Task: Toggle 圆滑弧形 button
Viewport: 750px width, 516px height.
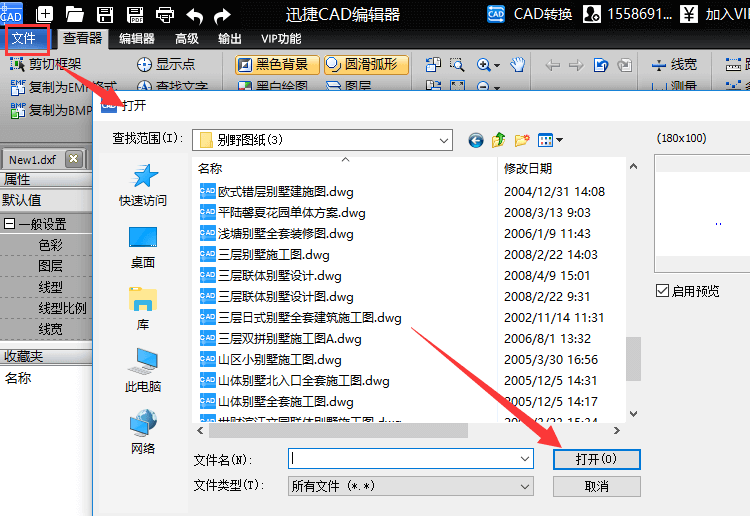Action: tap(366, 65)
